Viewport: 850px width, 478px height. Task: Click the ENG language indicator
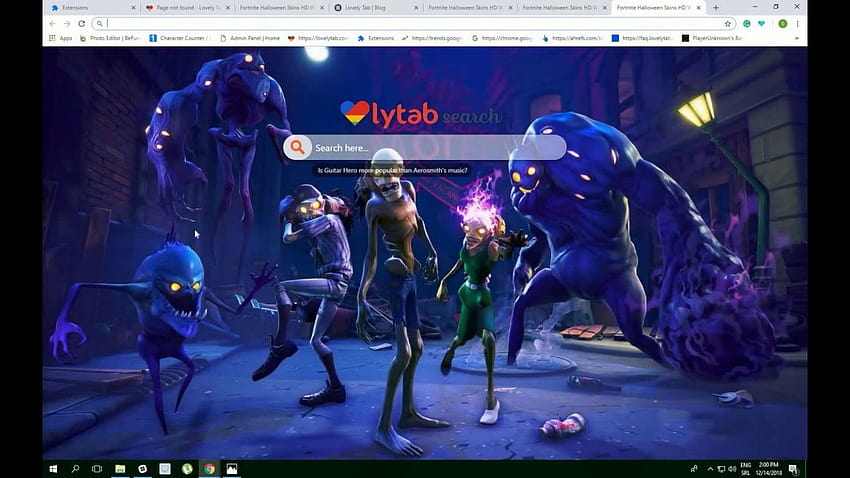coord(746,465)
